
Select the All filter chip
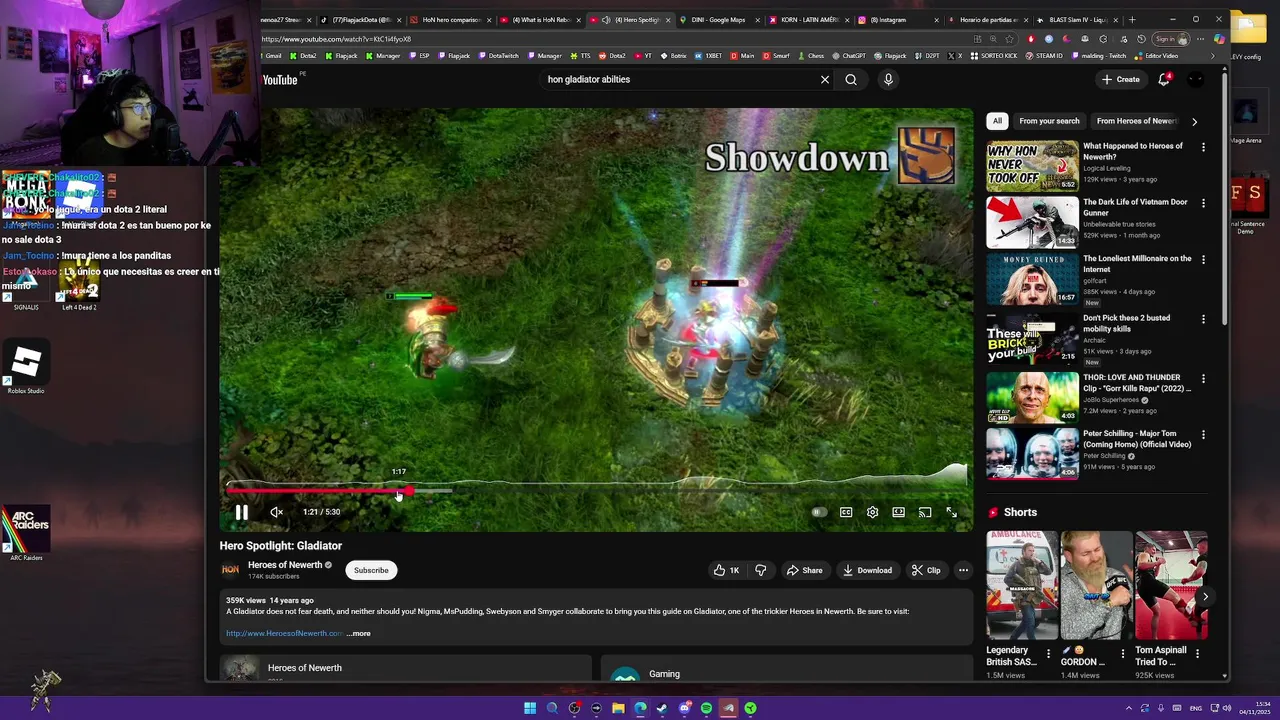click(997, 121)
